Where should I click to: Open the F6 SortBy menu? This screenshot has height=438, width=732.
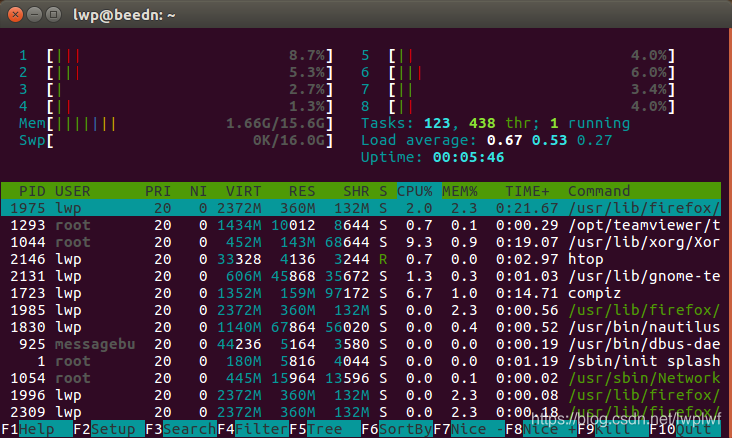(x=397, y=429)
